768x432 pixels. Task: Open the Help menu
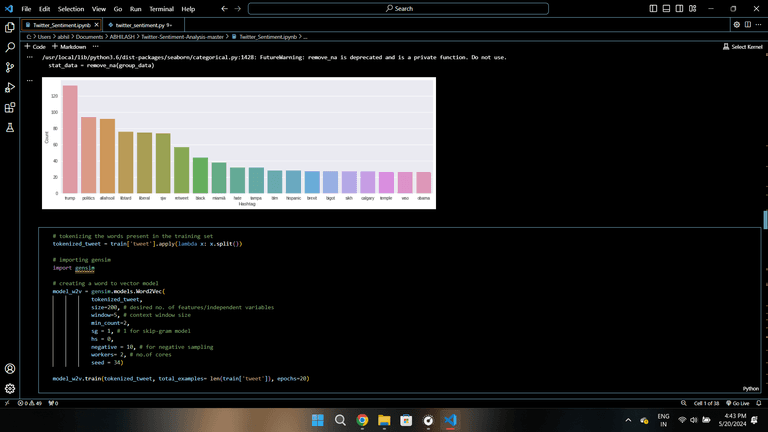tap(188, 9)
